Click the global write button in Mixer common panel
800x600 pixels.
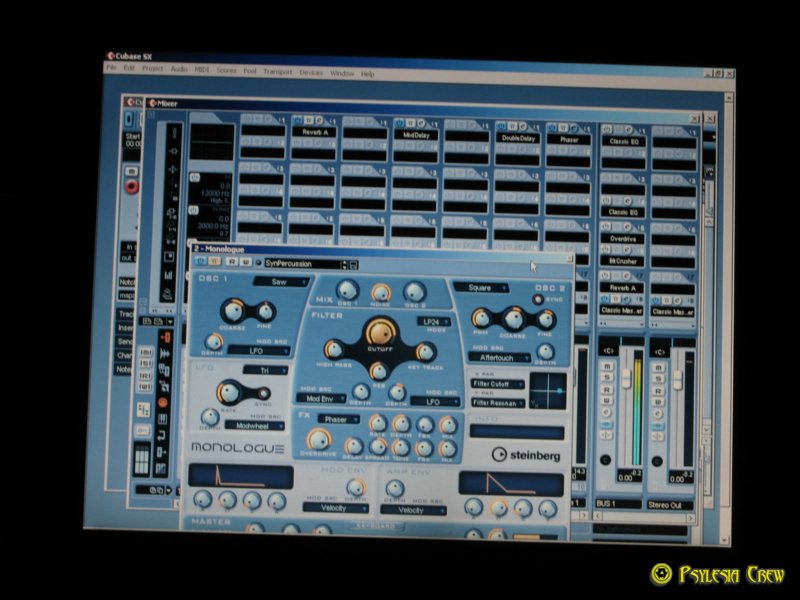coord(146,387)
